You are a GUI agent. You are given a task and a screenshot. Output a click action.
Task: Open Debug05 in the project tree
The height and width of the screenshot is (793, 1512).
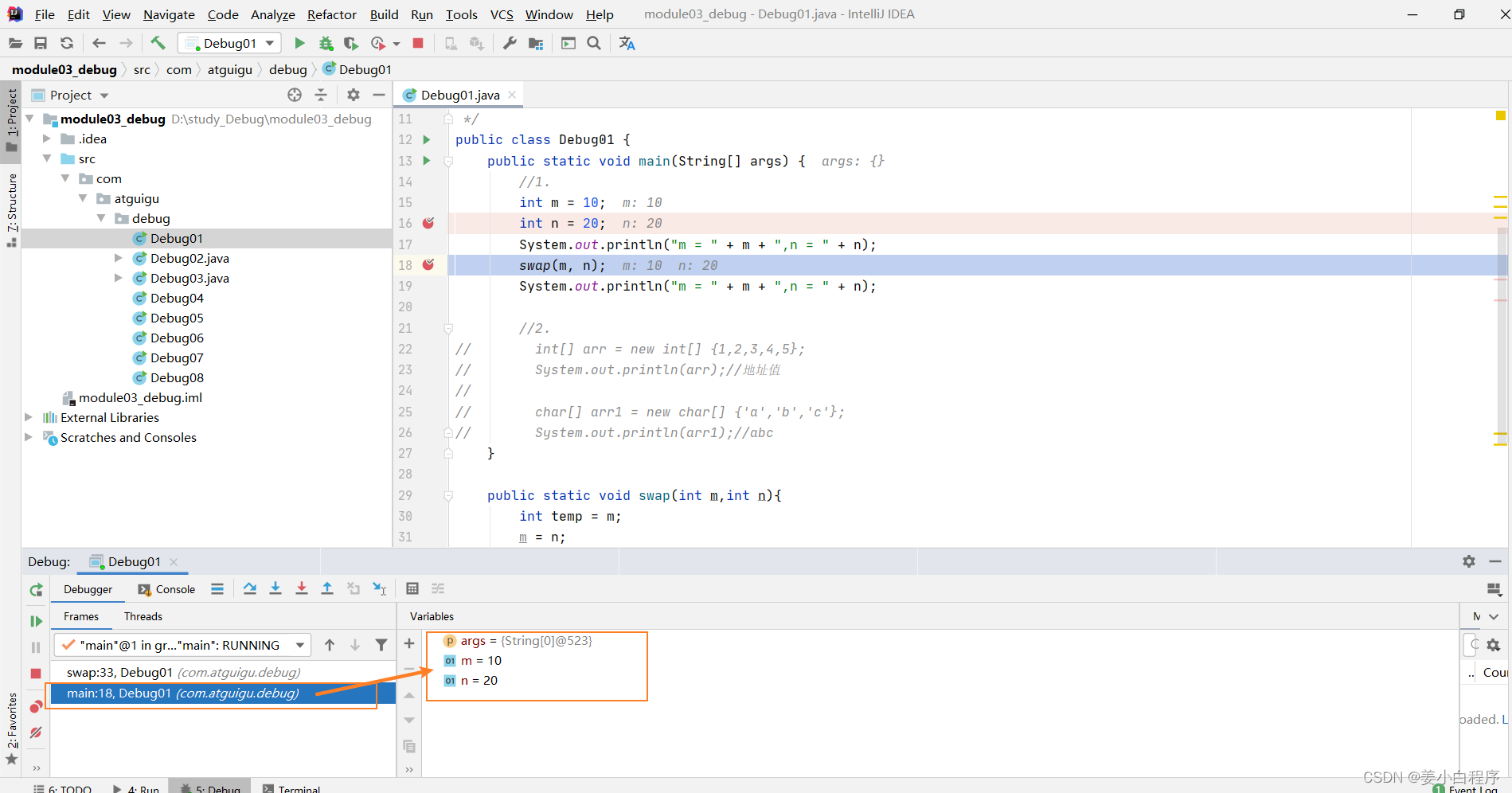click(177, 318)
